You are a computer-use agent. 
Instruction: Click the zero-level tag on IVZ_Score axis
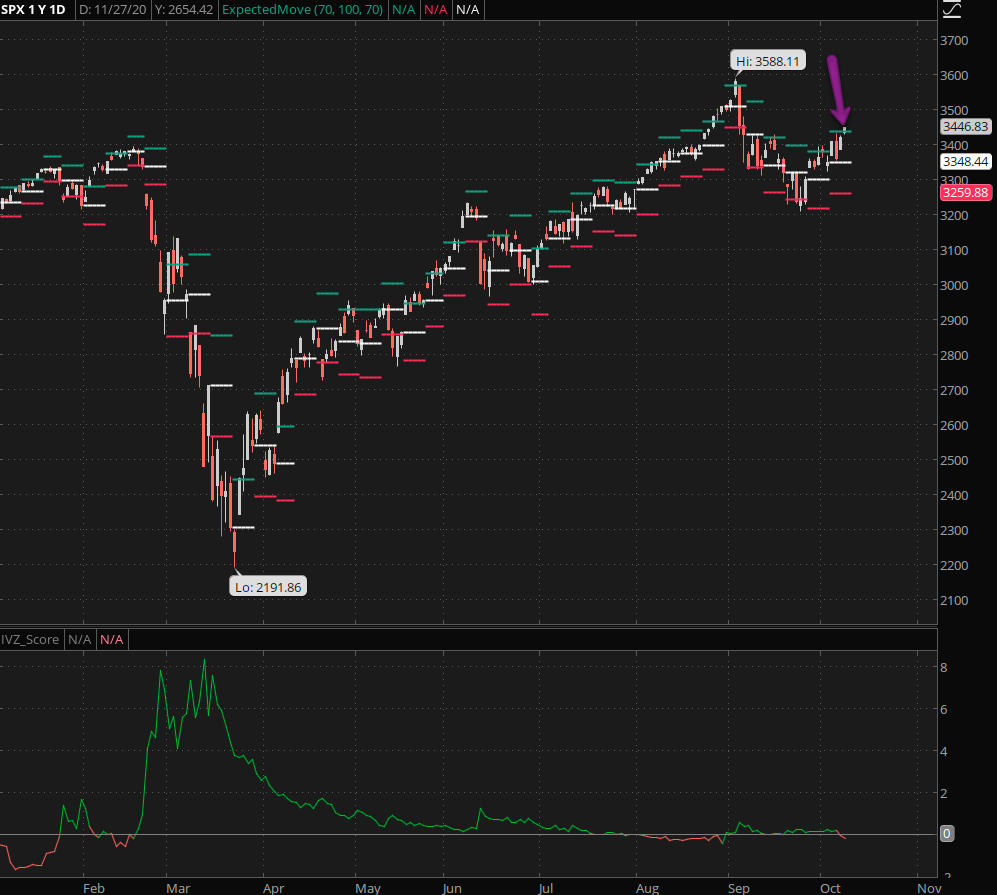pyautogui.click(x=947, y=833)
